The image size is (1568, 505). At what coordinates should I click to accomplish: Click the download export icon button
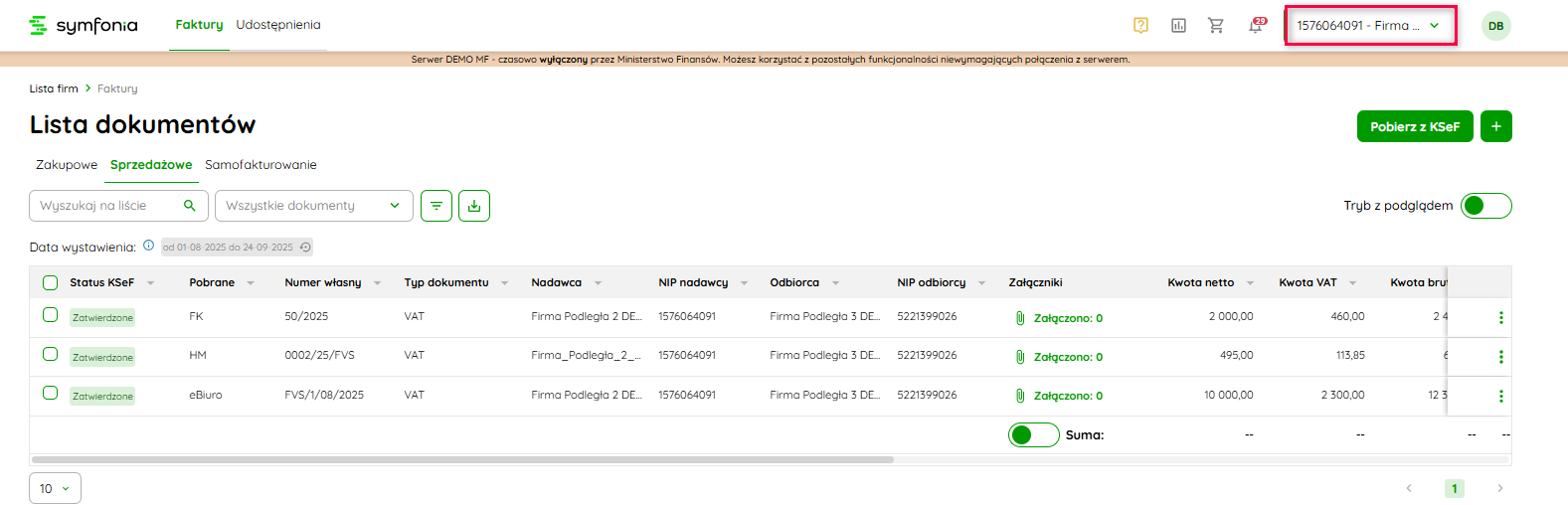[474, 206]
